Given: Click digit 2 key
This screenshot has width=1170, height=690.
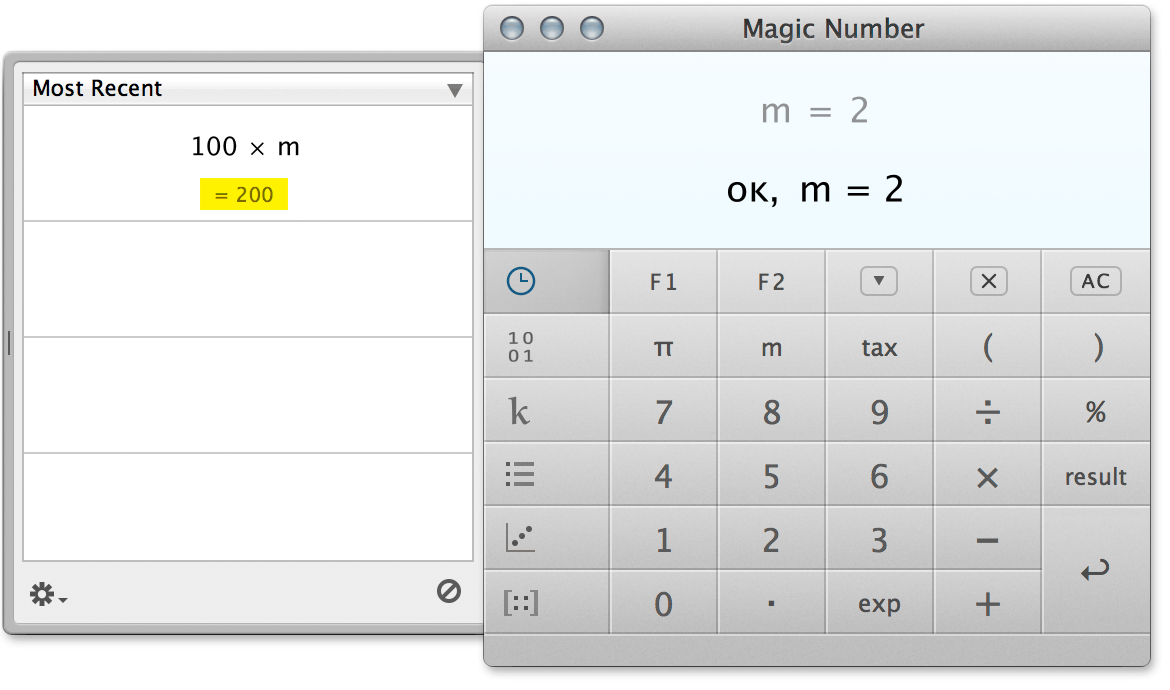Looking at the screenshot, I should point(771,539).
